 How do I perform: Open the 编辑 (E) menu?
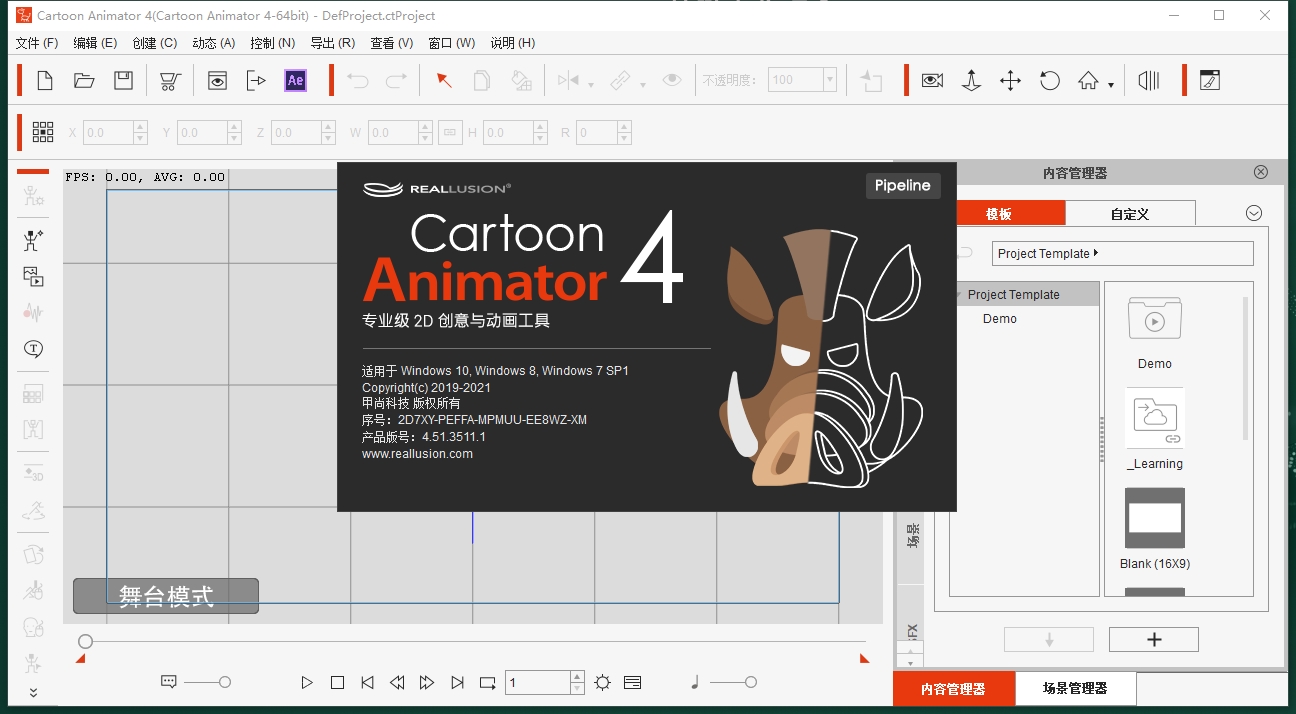click(95, 43)
